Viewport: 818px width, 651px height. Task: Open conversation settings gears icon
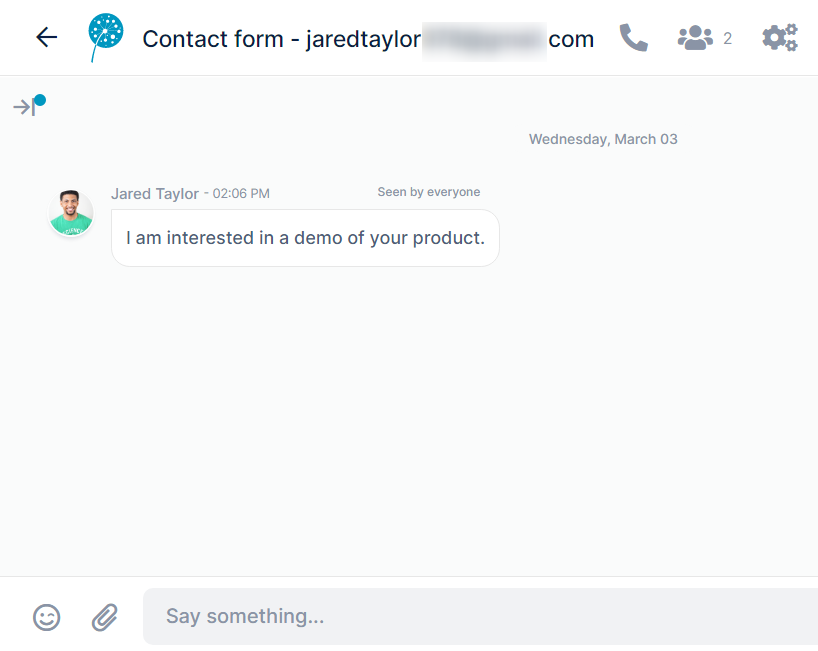click(780, 38)
